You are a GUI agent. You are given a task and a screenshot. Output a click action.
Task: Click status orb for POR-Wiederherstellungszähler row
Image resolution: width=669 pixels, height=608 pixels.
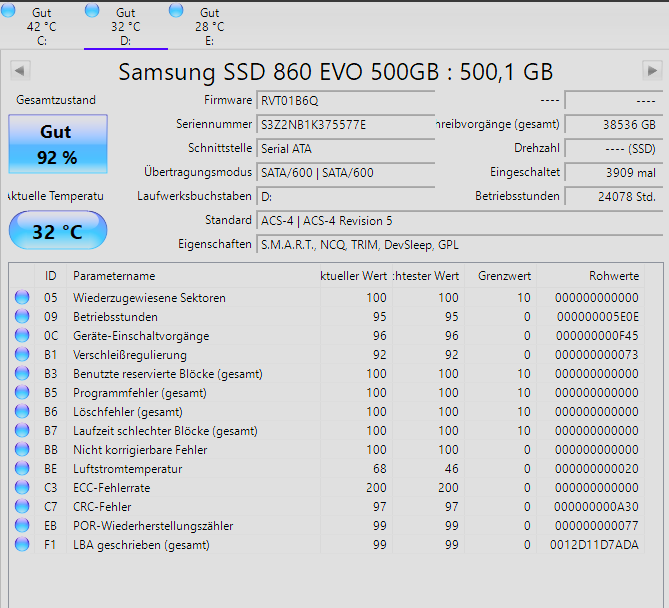click(x=22, y=525)
